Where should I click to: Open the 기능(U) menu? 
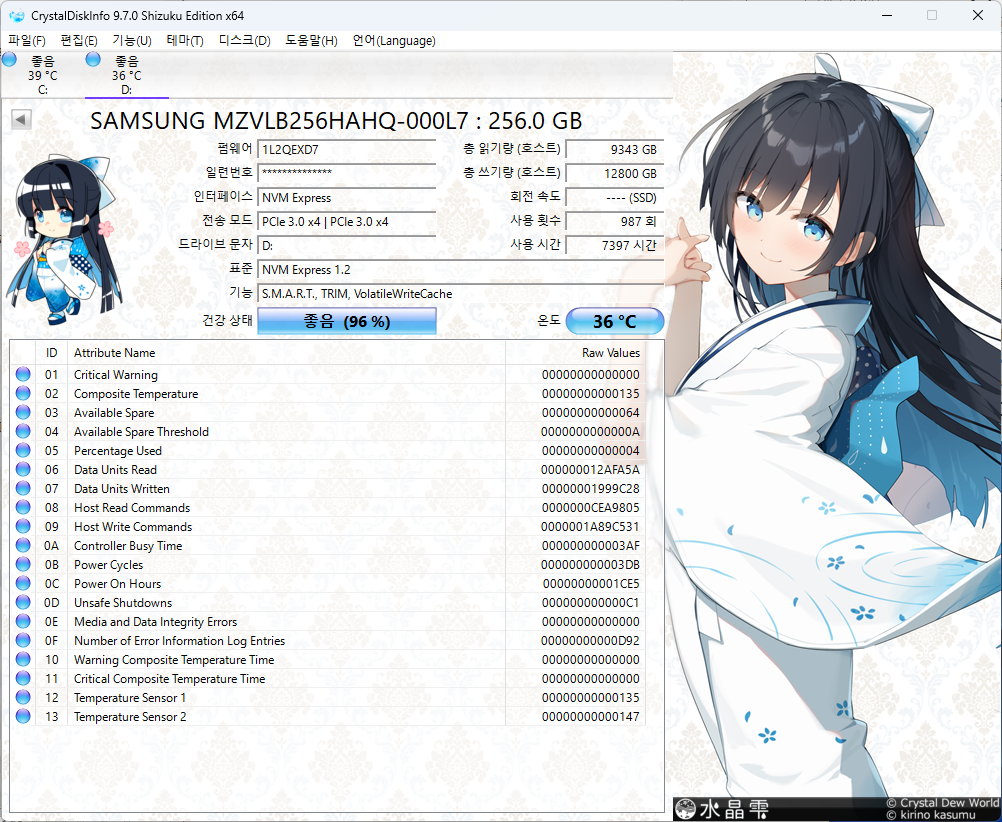click(132, 41)
